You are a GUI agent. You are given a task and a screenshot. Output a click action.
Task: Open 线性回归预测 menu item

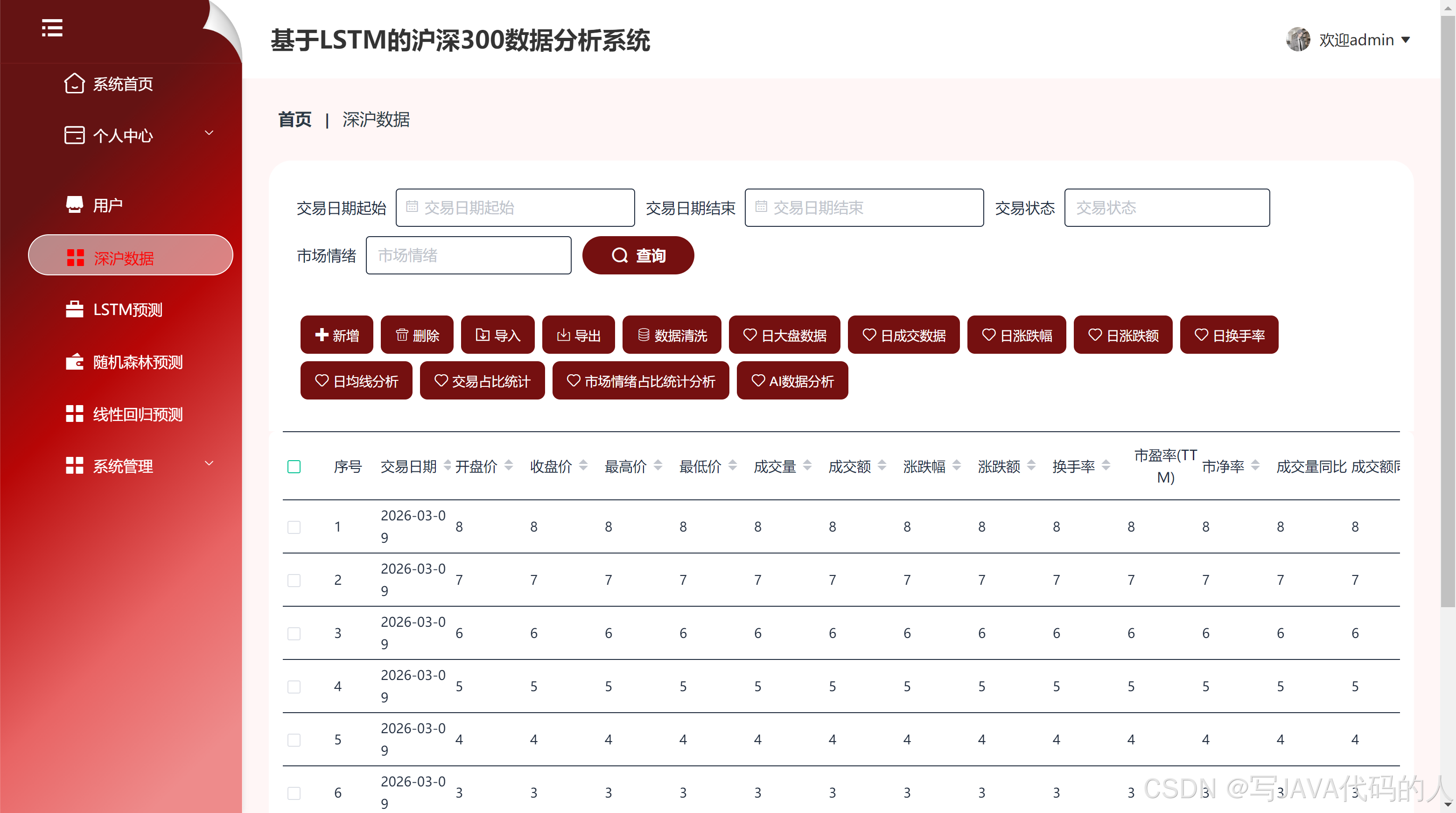137,414
